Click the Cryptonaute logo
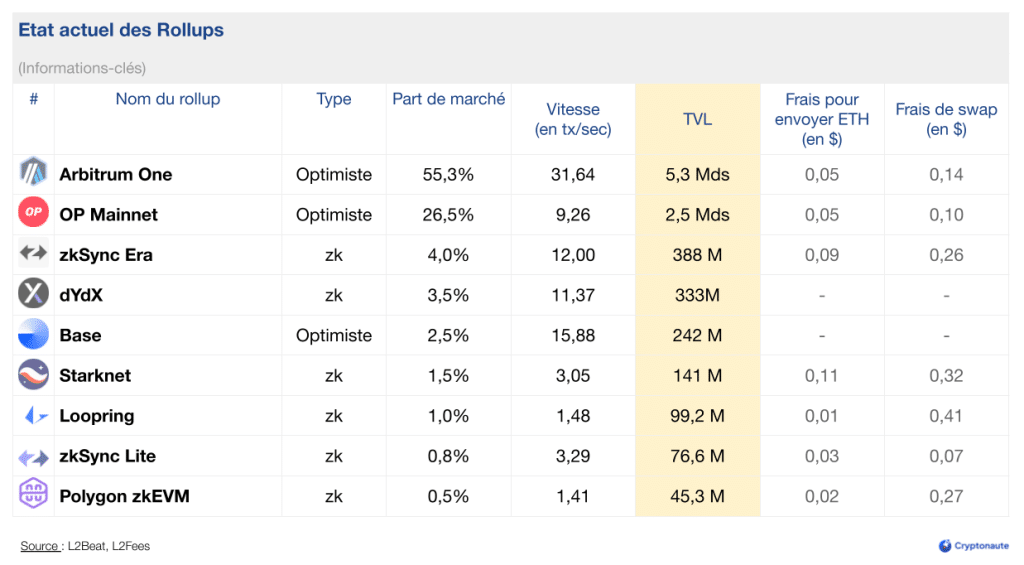The height and width of the screenshot is (565, 1024). 973,545
